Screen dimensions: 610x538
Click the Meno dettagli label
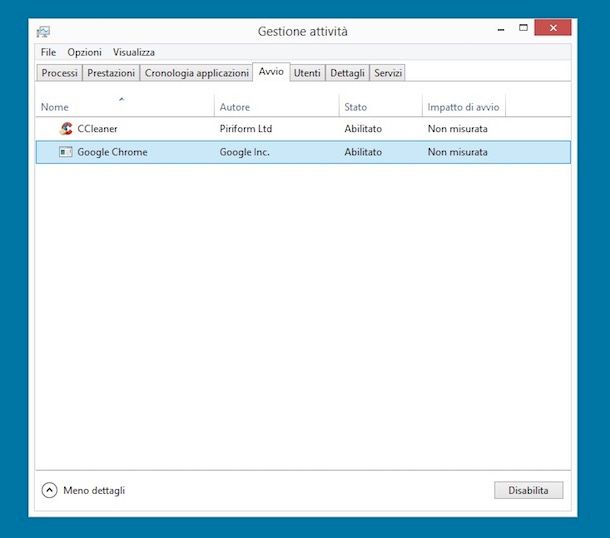[94, 490]
